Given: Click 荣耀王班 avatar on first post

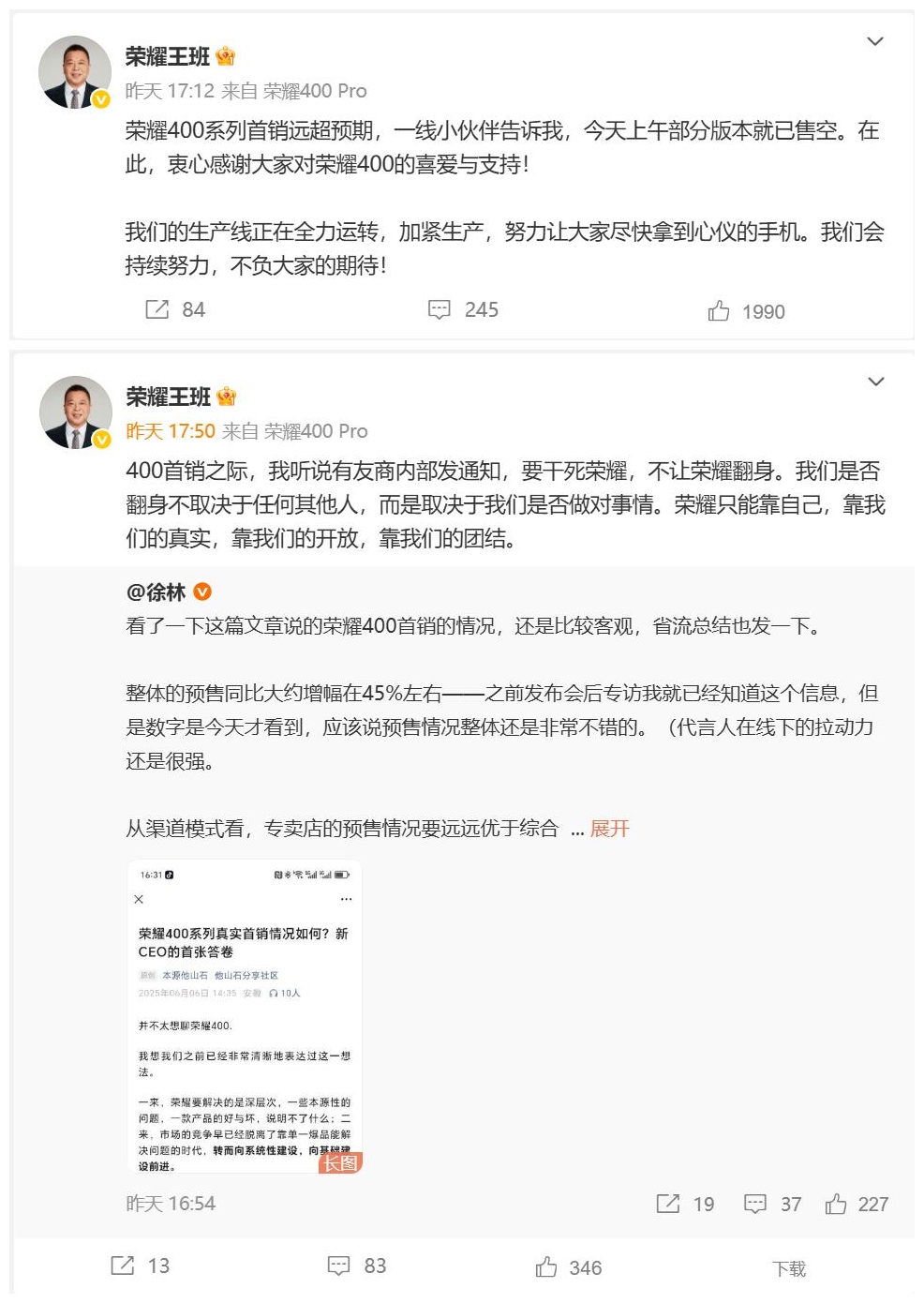Looking at the screenshot, I should coord(74,72).
